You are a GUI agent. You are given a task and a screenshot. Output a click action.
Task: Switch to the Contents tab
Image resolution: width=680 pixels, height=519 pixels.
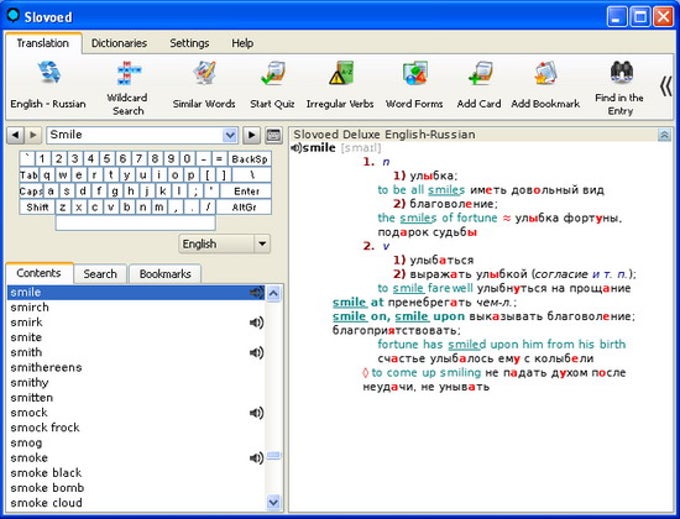[39, 273]
